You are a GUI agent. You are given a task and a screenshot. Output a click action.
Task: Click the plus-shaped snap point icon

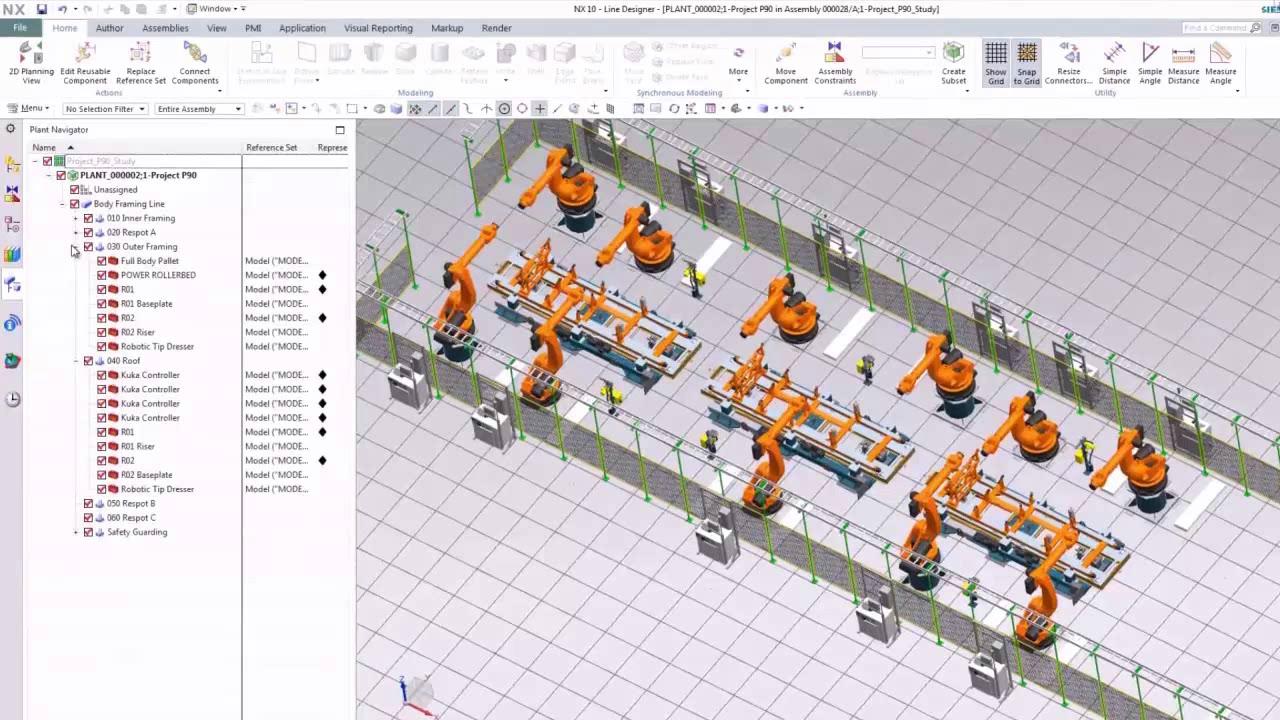pos(540,108)
